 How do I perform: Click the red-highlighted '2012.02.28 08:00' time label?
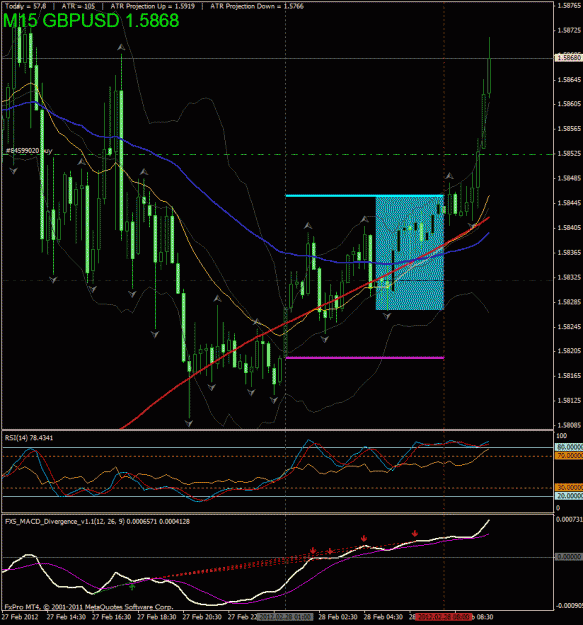pos(444,617)
